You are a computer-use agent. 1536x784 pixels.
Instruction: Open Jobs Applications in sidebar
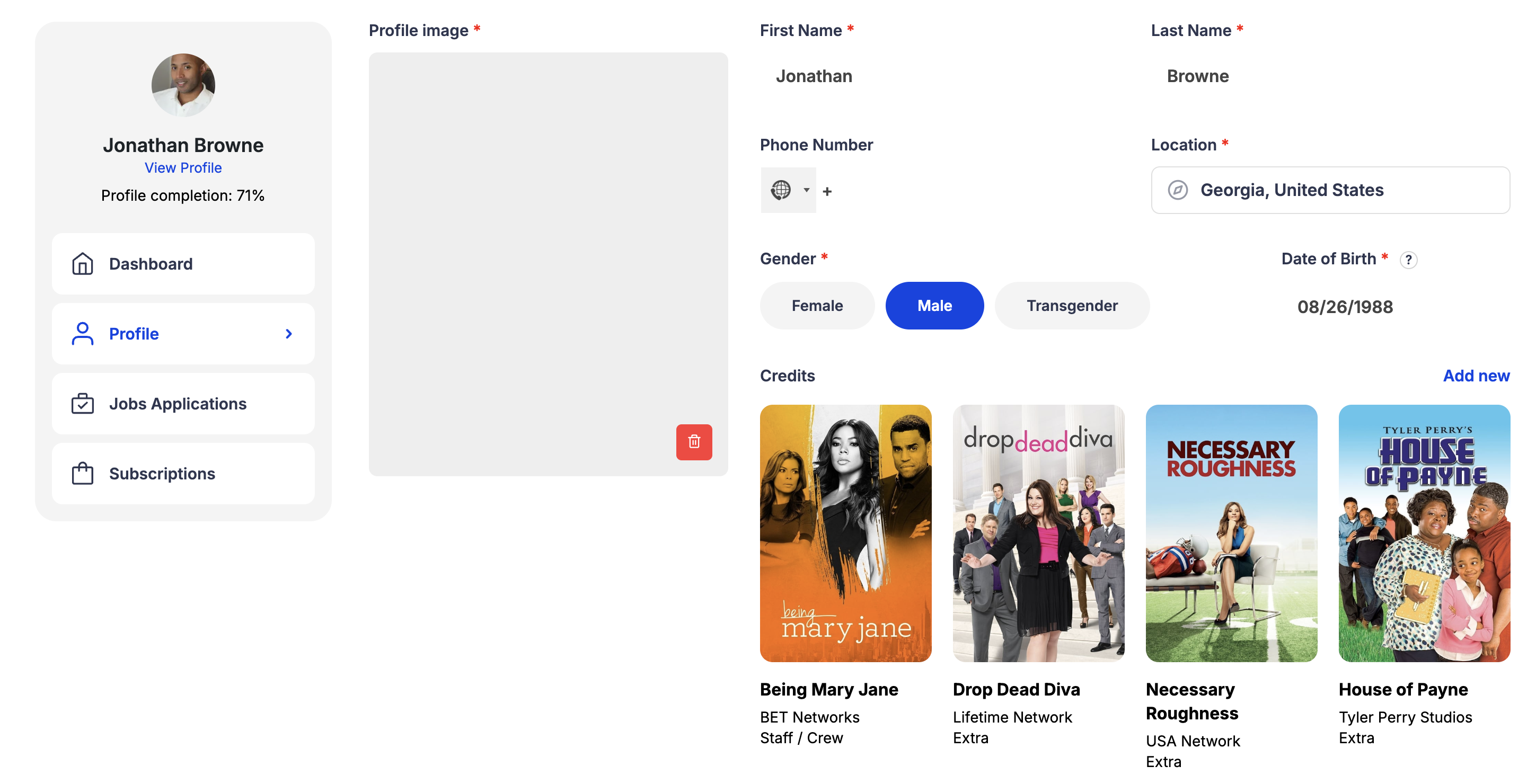pyautogui.click(x=178, y=403)
